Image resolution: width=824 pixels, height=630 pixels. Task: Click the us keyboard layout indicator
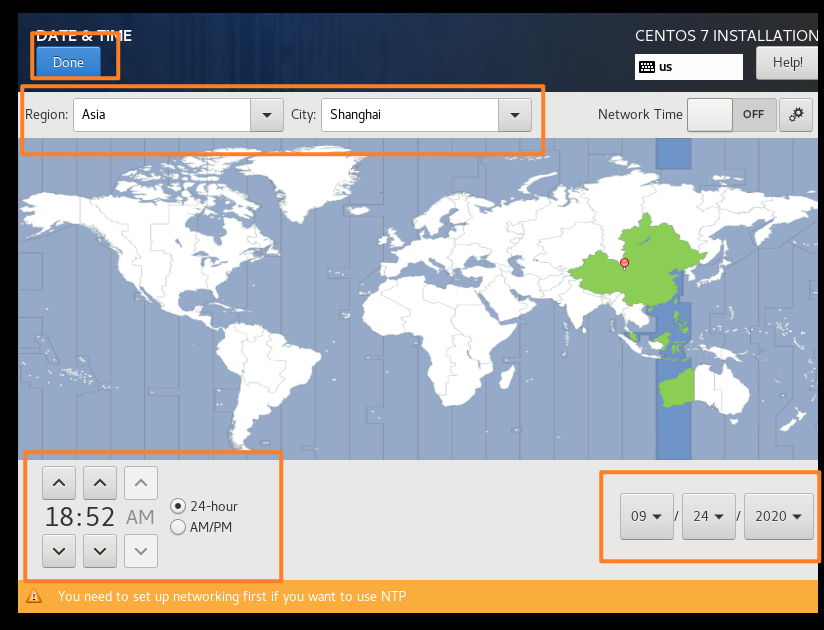688,67
